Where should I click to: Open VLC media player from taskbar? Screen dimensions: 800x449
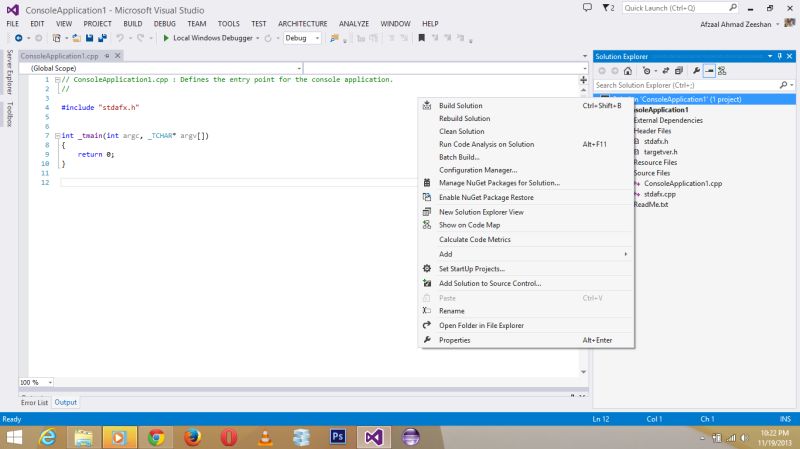265,437
